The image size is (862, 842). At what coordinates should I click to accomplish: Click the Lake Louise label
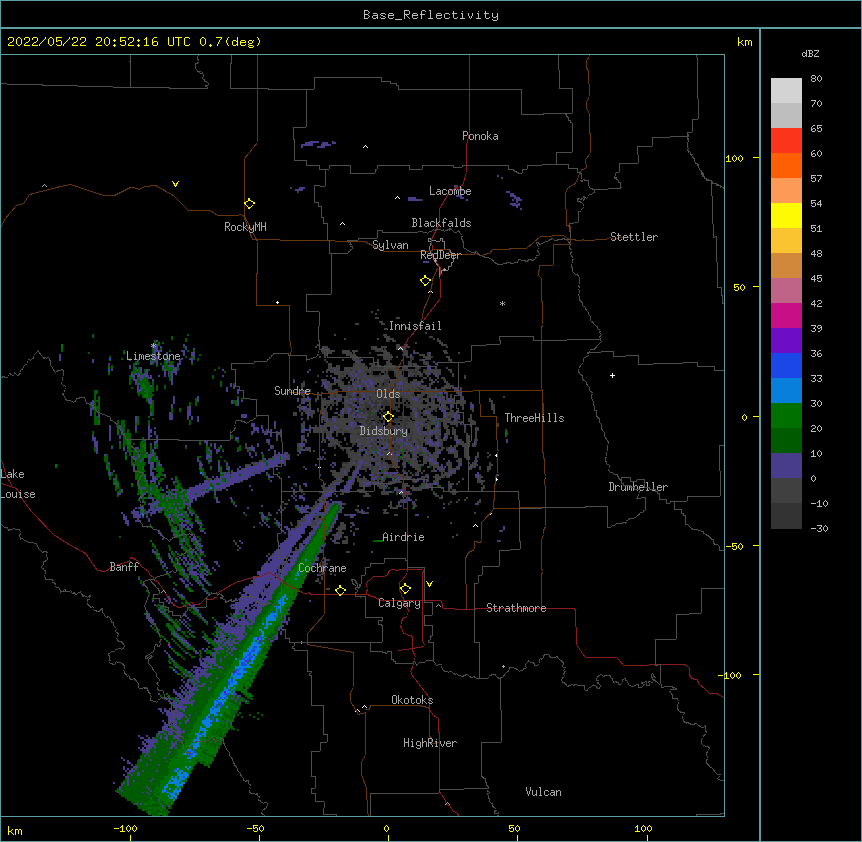[18, 484]
